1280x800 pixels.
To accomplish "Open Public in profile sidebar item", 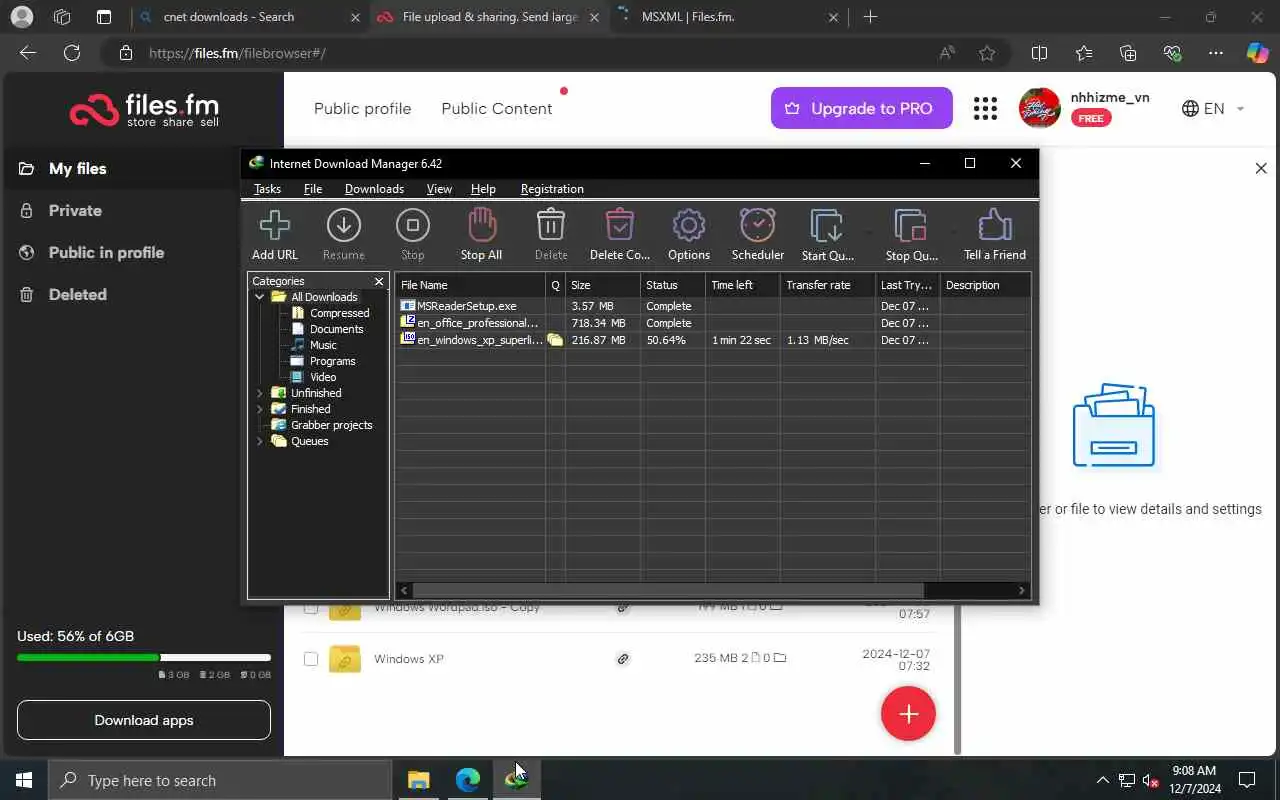I will click(106, 253).
